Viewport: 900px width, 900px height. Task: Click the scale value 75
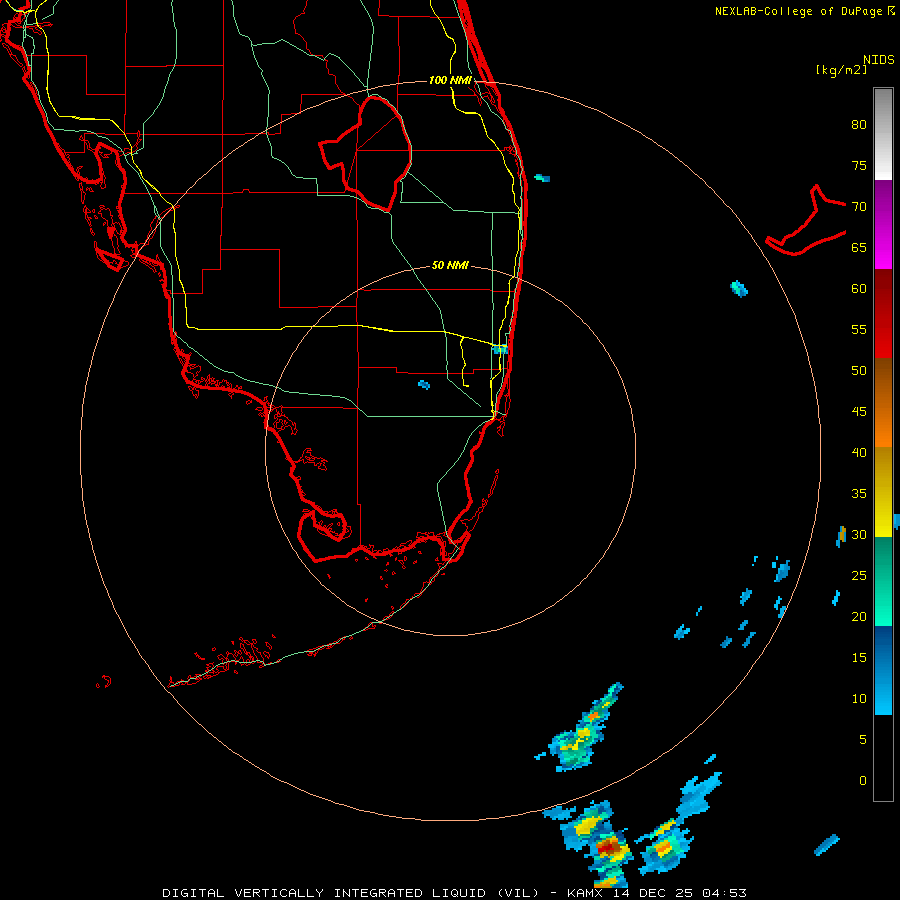coord(859,165)
